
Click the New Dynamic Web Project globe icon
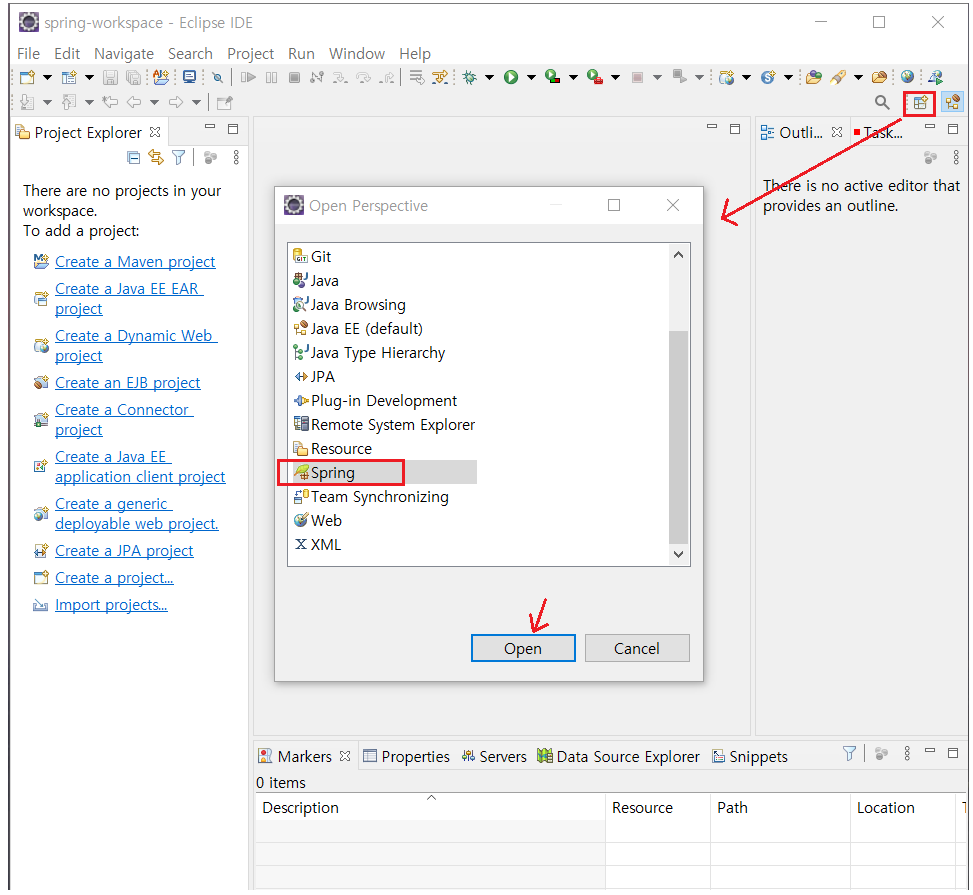click(727, 78)
